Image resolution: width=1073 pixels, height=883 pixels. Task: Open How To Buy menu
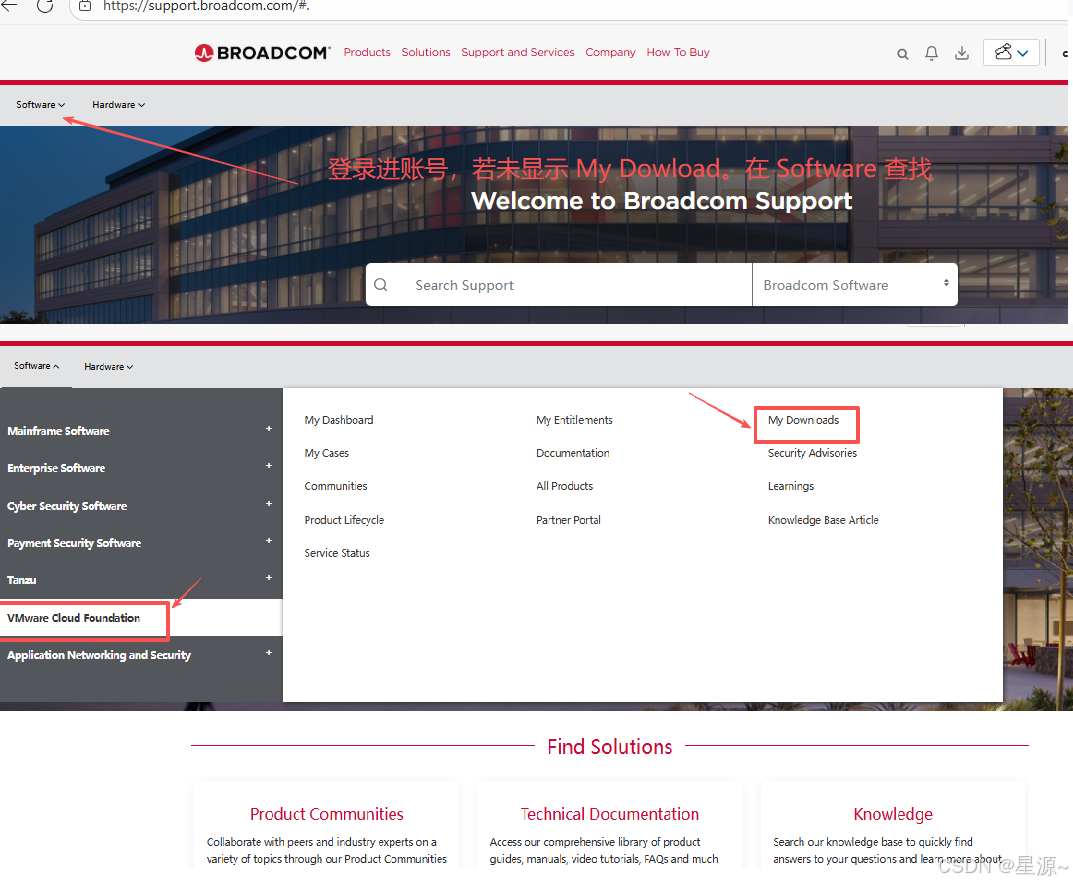678,53
